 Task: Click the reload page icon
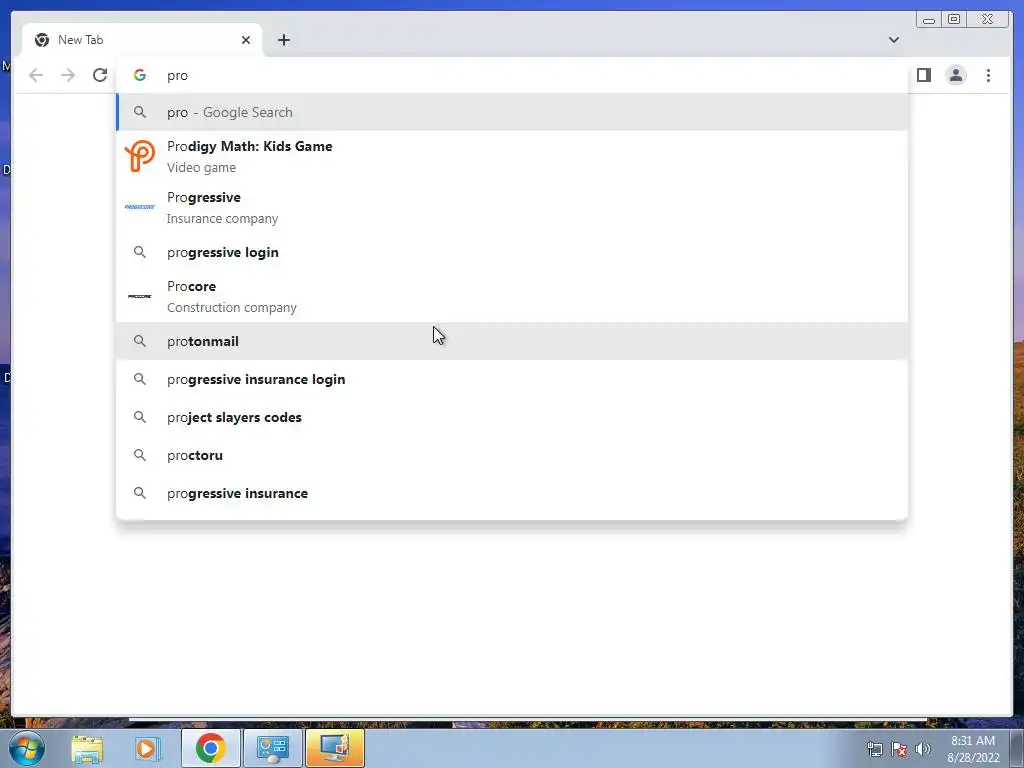[x=100, y=75]
